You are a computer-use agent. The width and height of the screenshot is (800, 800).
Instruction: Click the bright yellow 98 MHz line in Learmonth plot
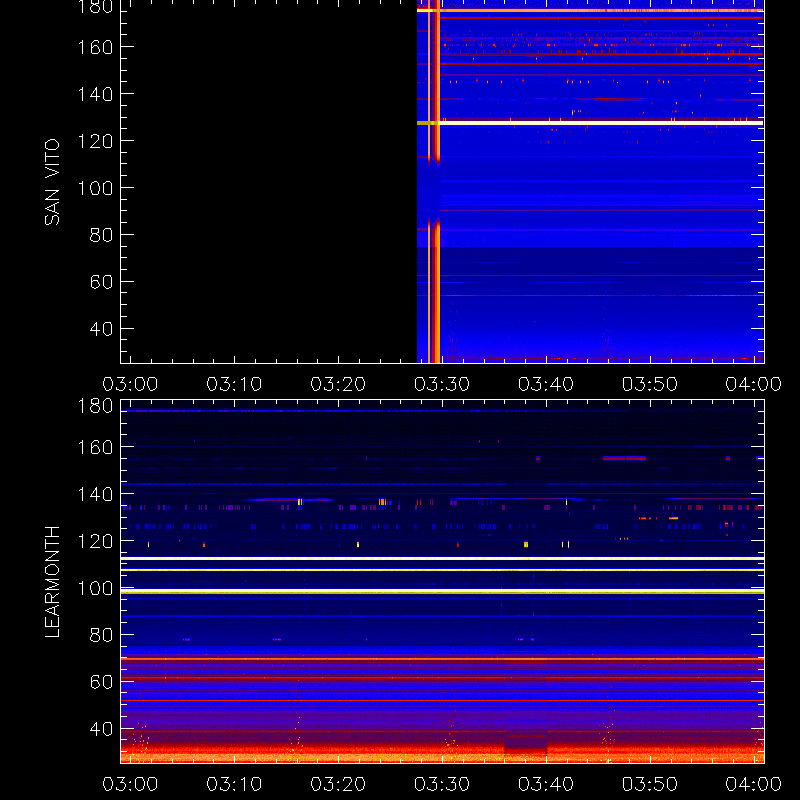[x=442, y=592]
